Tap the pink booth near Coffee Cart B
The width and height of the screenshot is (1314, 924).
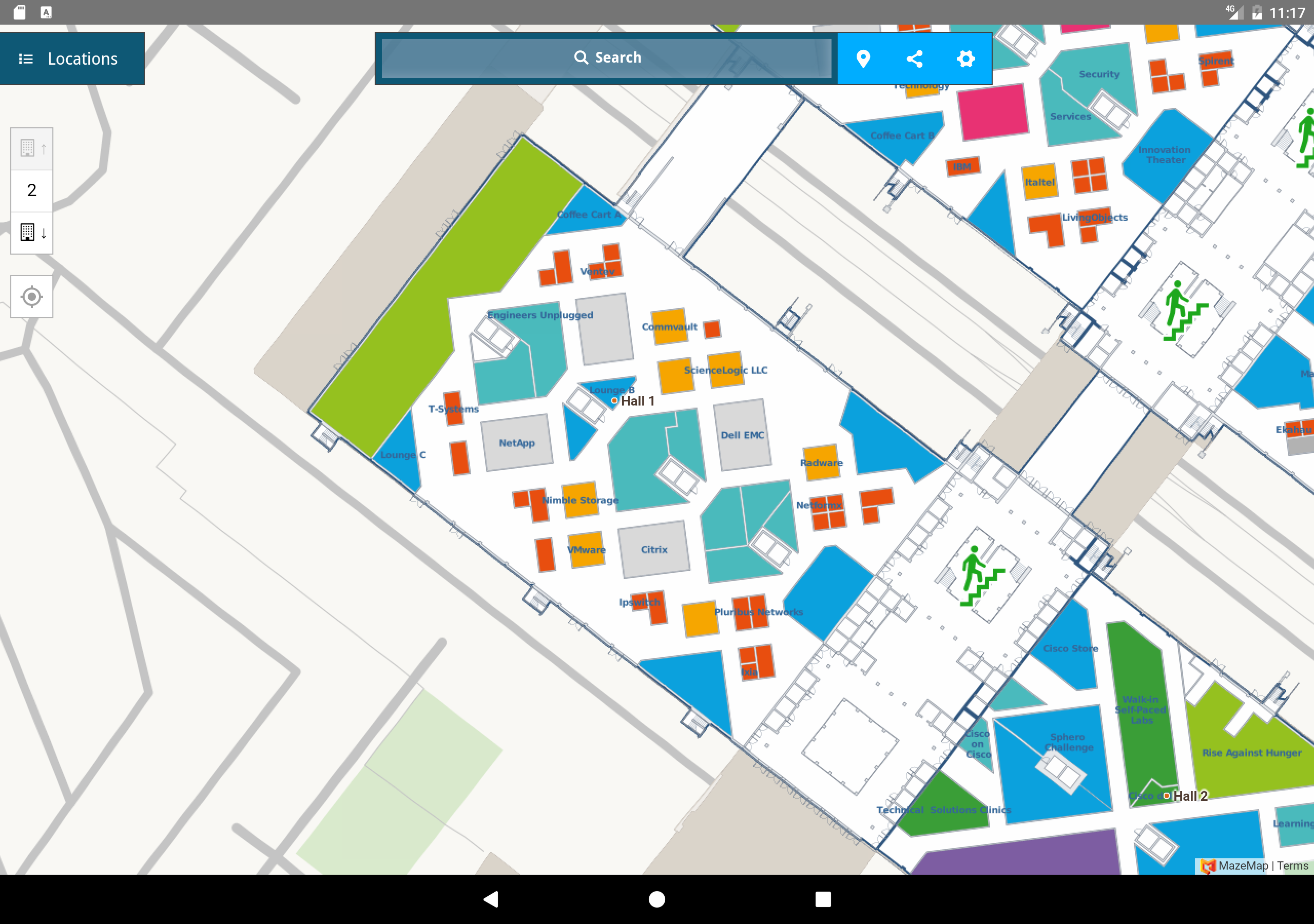pos(993,111)
